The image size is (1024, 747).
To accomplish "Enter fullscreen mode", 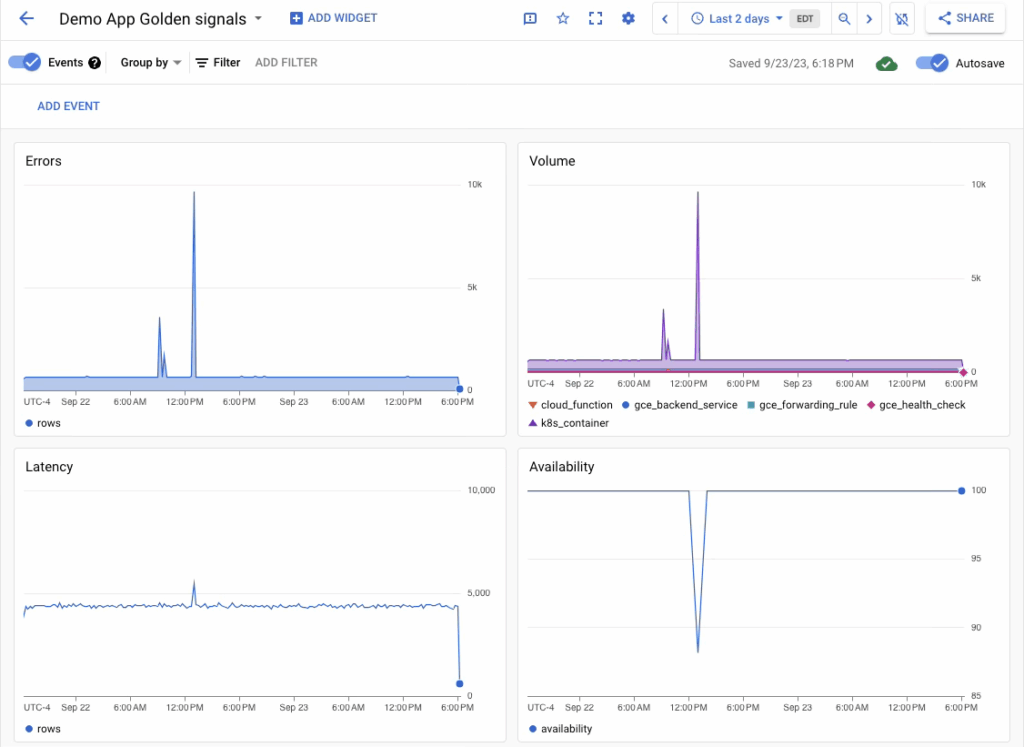I will (596, 19).
